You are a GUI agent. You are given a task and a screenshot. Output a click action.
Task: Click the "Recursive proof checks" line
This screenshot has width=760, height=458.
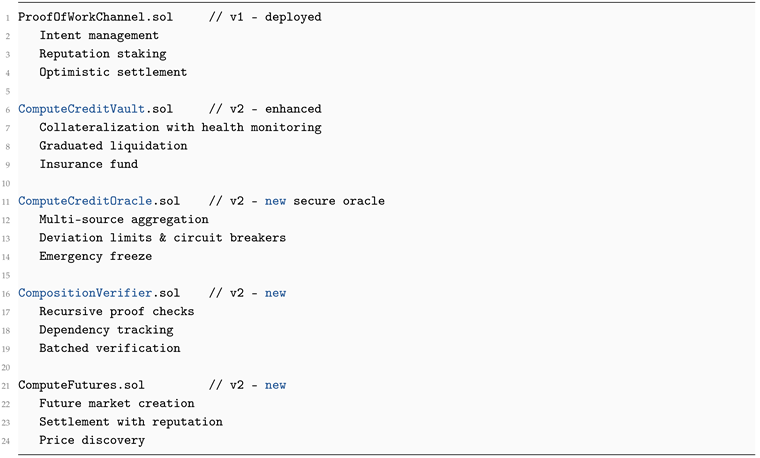point(117,311)
